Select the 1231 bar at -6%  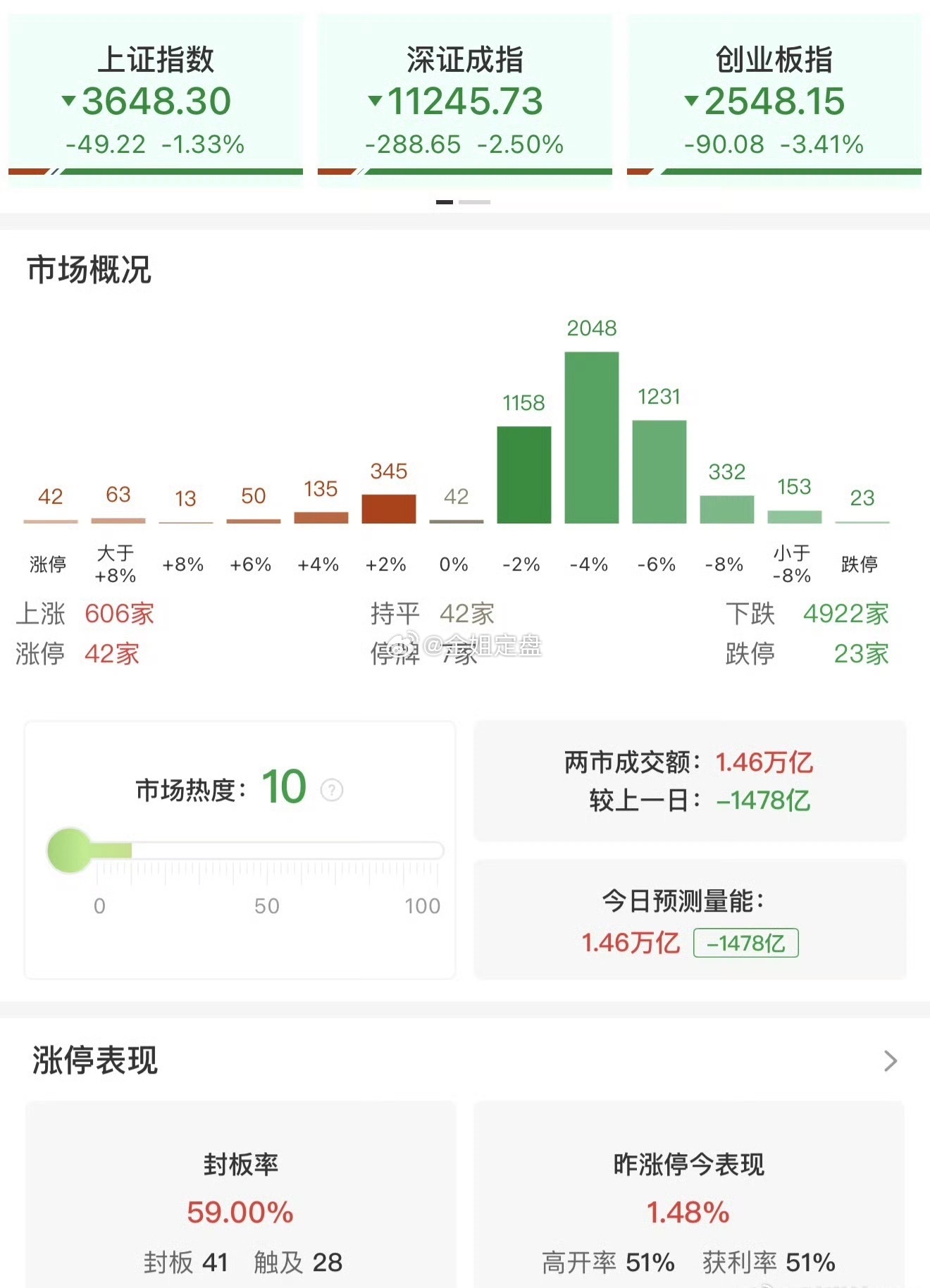pyautogui.click(x=659, y=472)
